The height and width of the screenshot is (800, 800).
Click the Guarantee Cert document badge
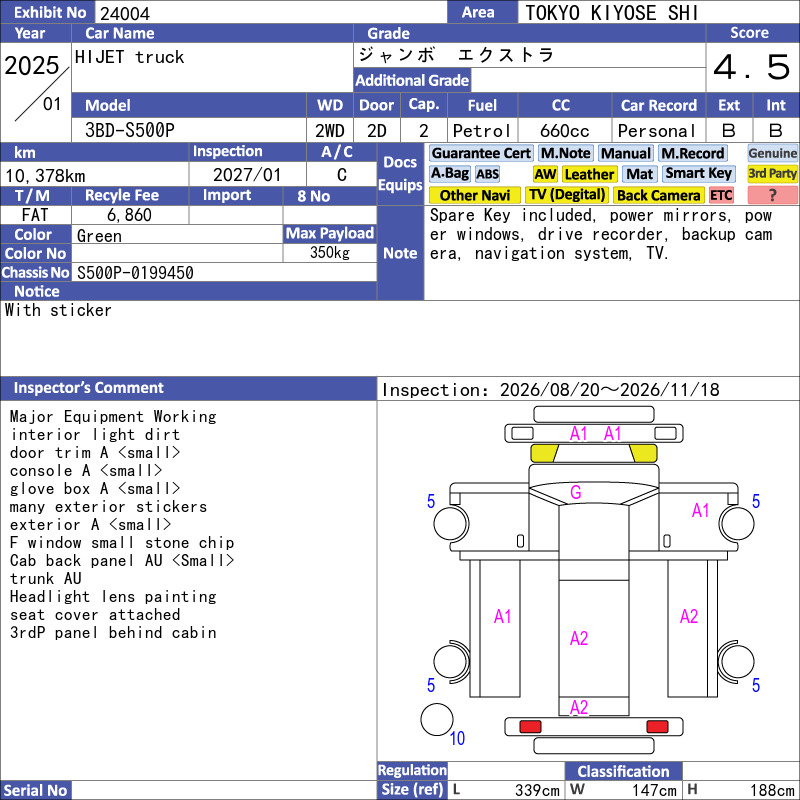tap(481, 154)
